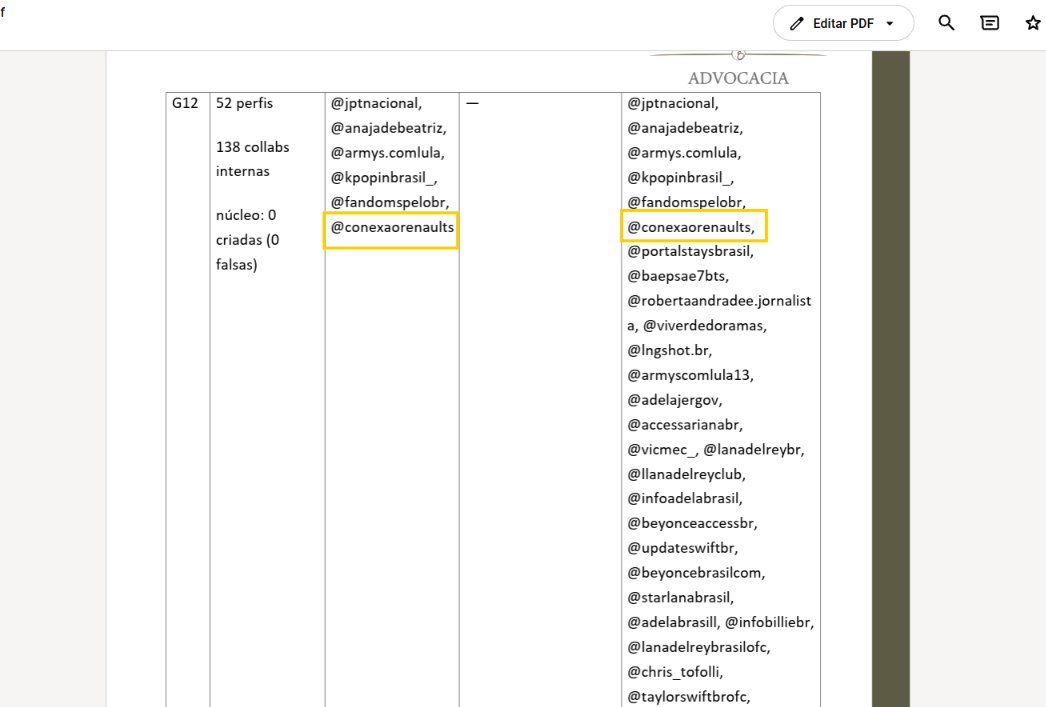
Task: Click the @taylorswiftbrofc entry
Action: tap(688, 696)
